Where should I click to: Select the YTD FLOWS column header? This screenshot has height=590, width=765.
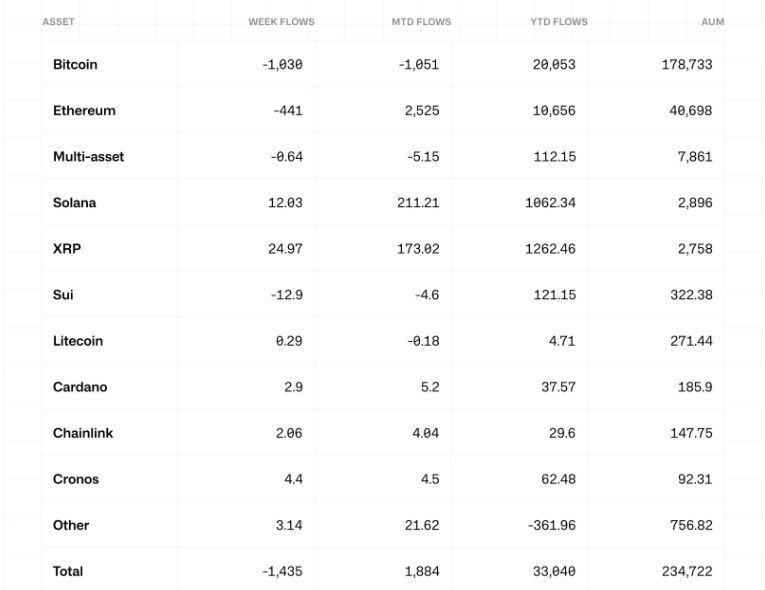click(x=559, y=21)
